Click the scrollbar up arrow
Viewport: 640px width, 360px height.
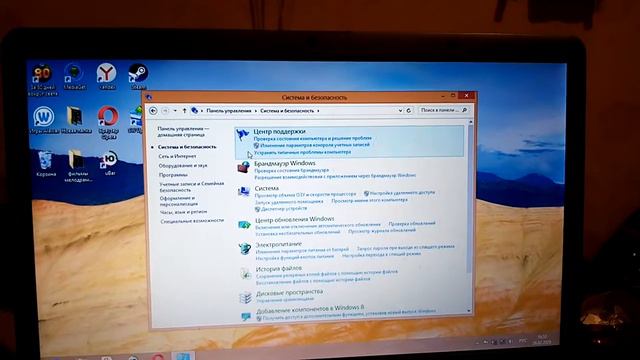coord(470,122)
